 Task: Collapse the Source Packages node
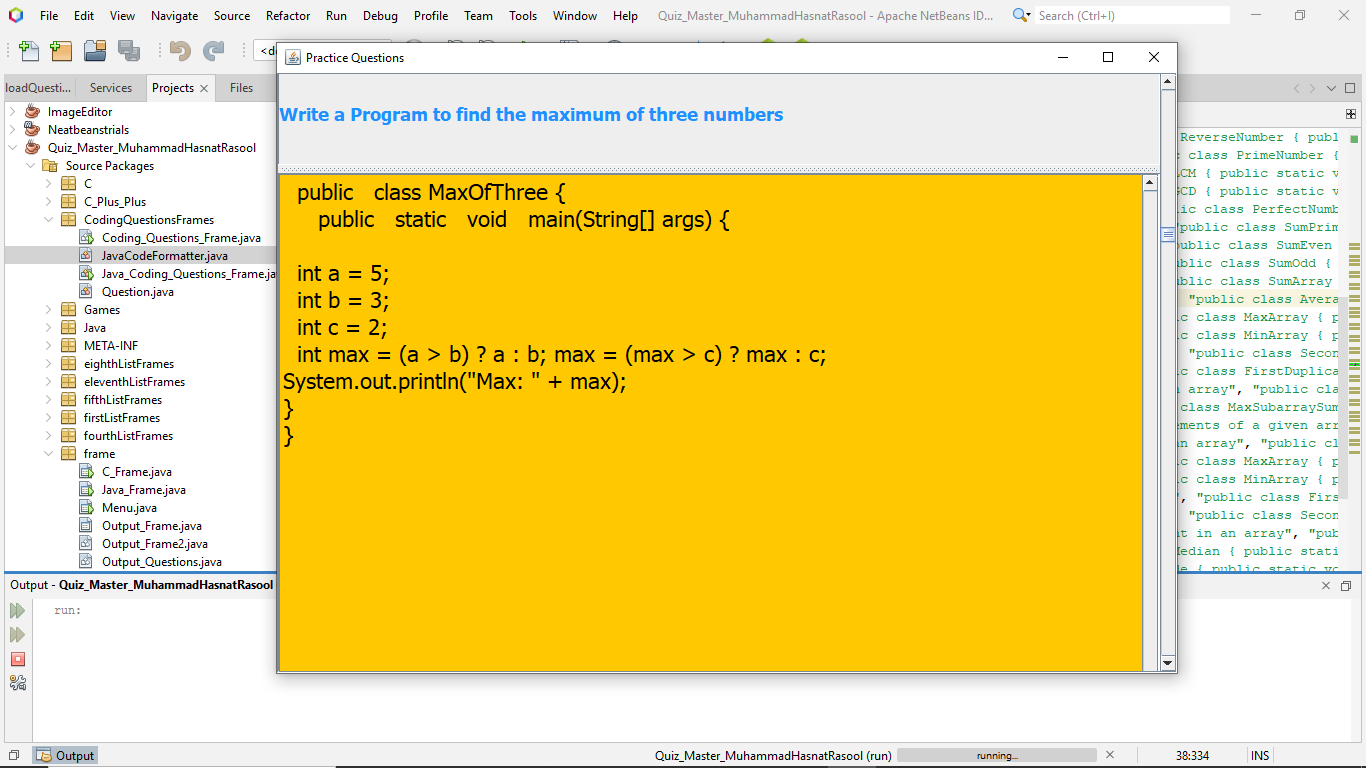point(31,166)
